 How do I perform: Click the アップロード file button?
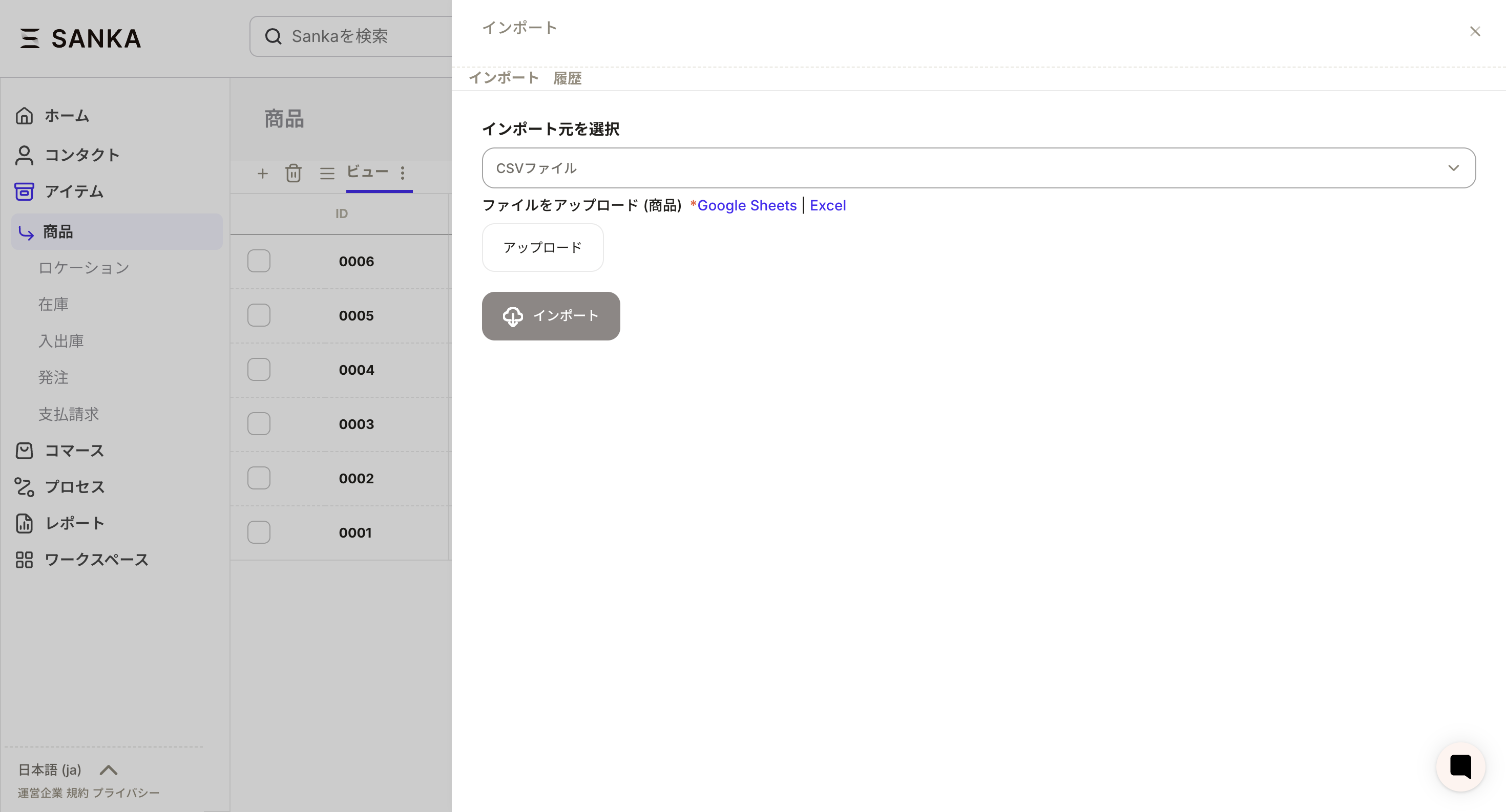[x=542, y=248]
